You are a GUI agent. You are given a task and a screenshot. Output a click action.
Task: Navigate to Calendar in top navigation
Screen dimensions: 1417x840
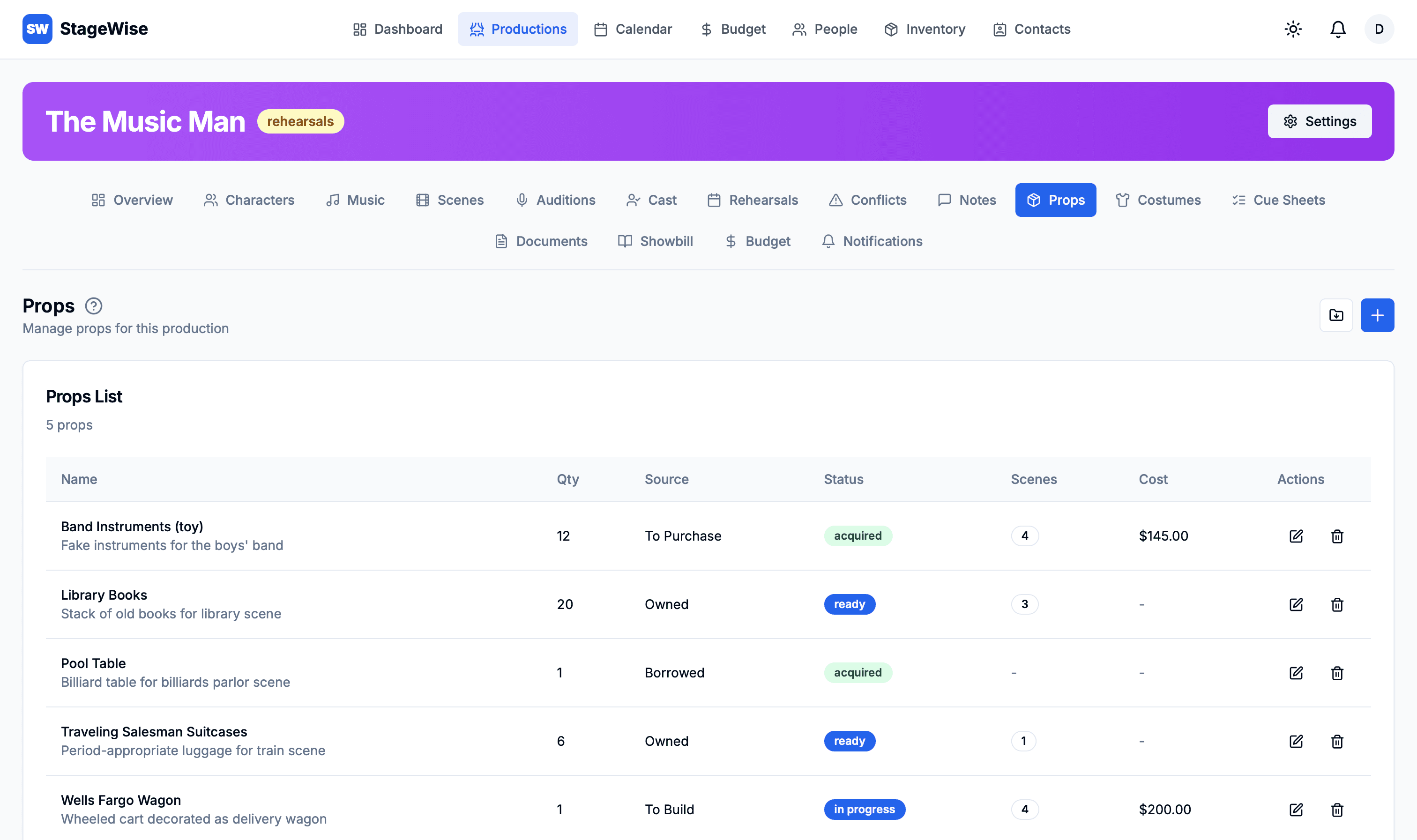click(x=633, y=29)
